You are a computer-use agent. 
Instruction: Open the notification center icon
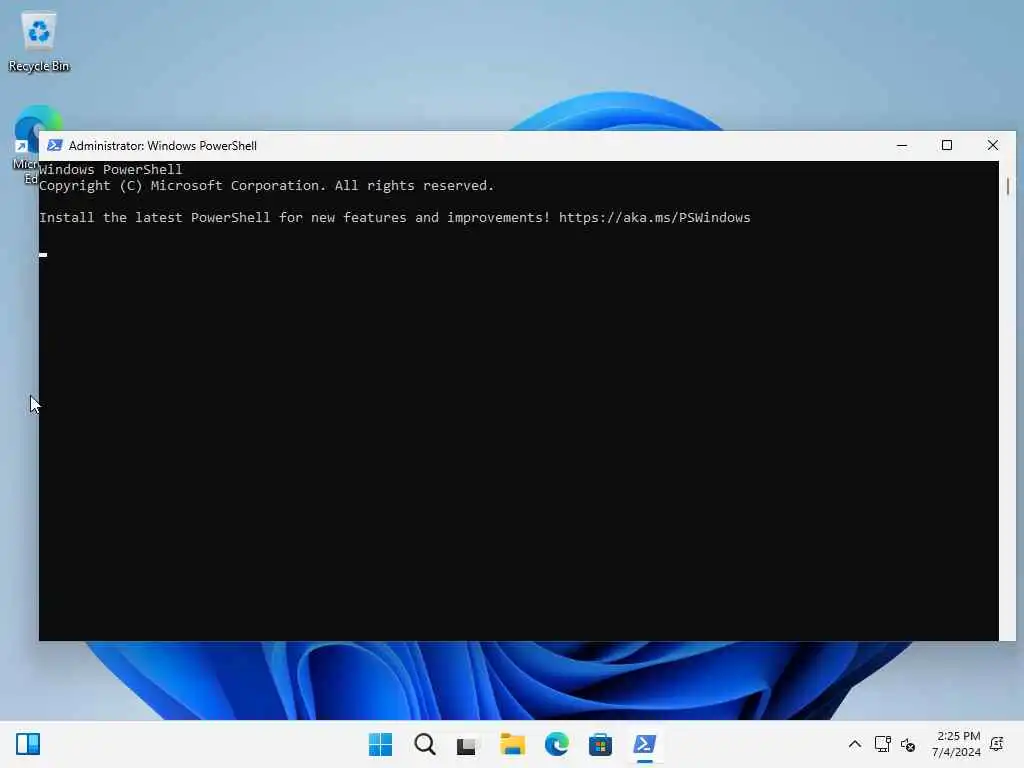tap(997, 744)
